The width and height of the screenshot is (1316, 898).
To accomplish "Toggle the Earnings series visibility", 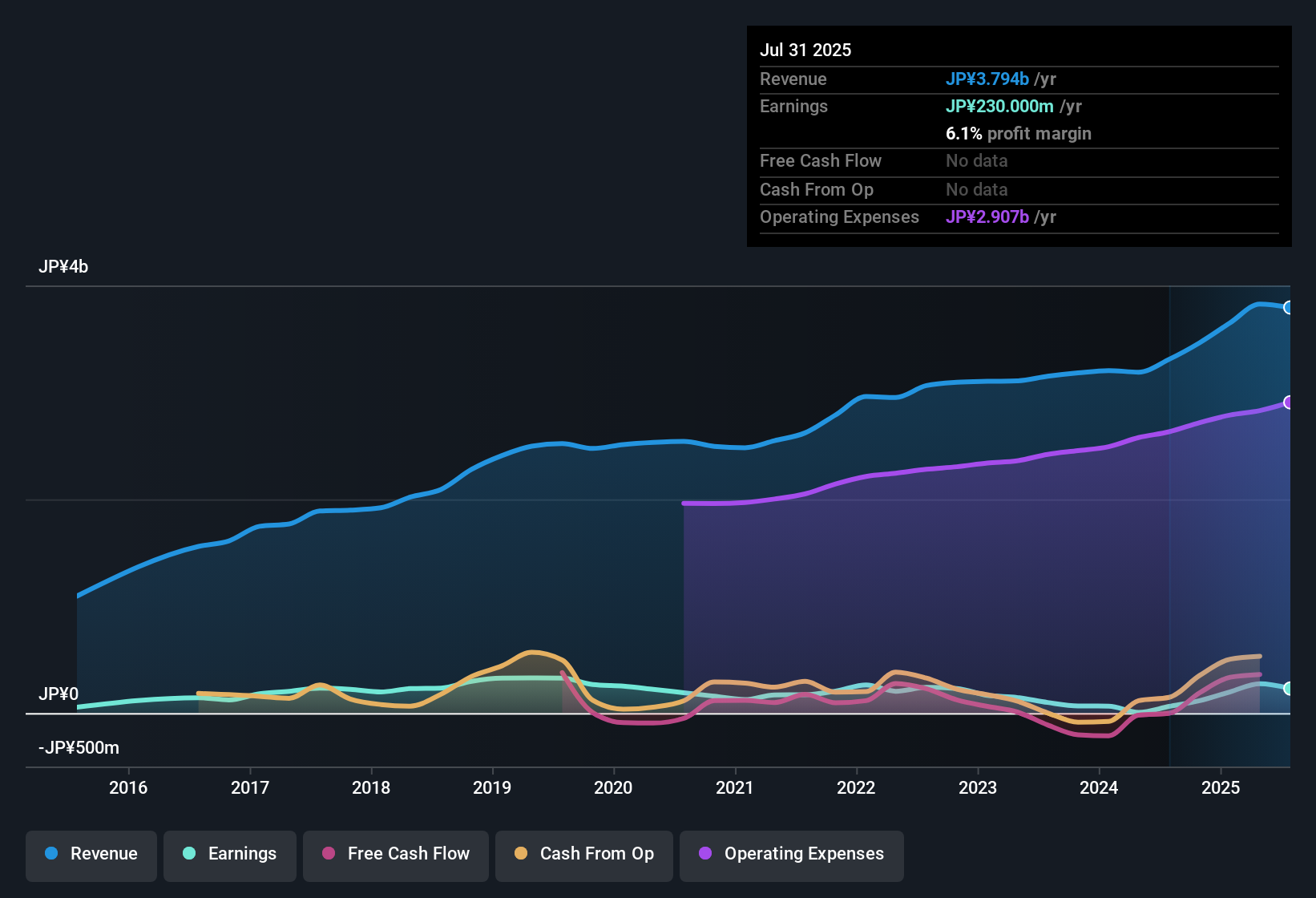I will [x=229, y=854].
